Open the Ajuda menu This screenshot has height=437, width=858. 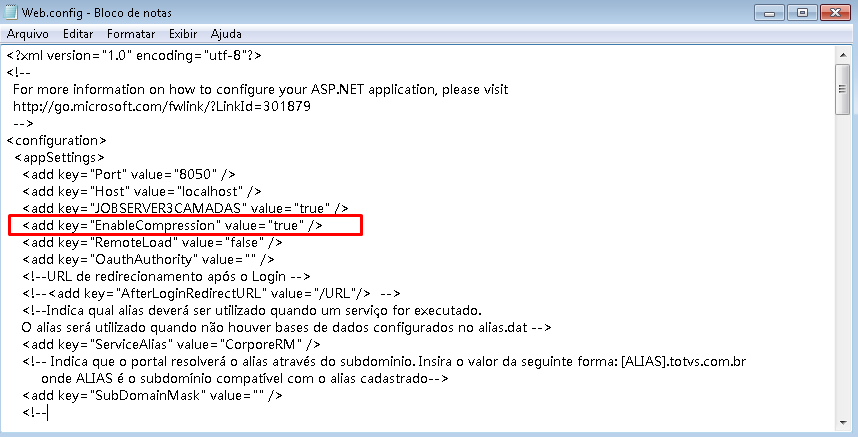[226, 34]
